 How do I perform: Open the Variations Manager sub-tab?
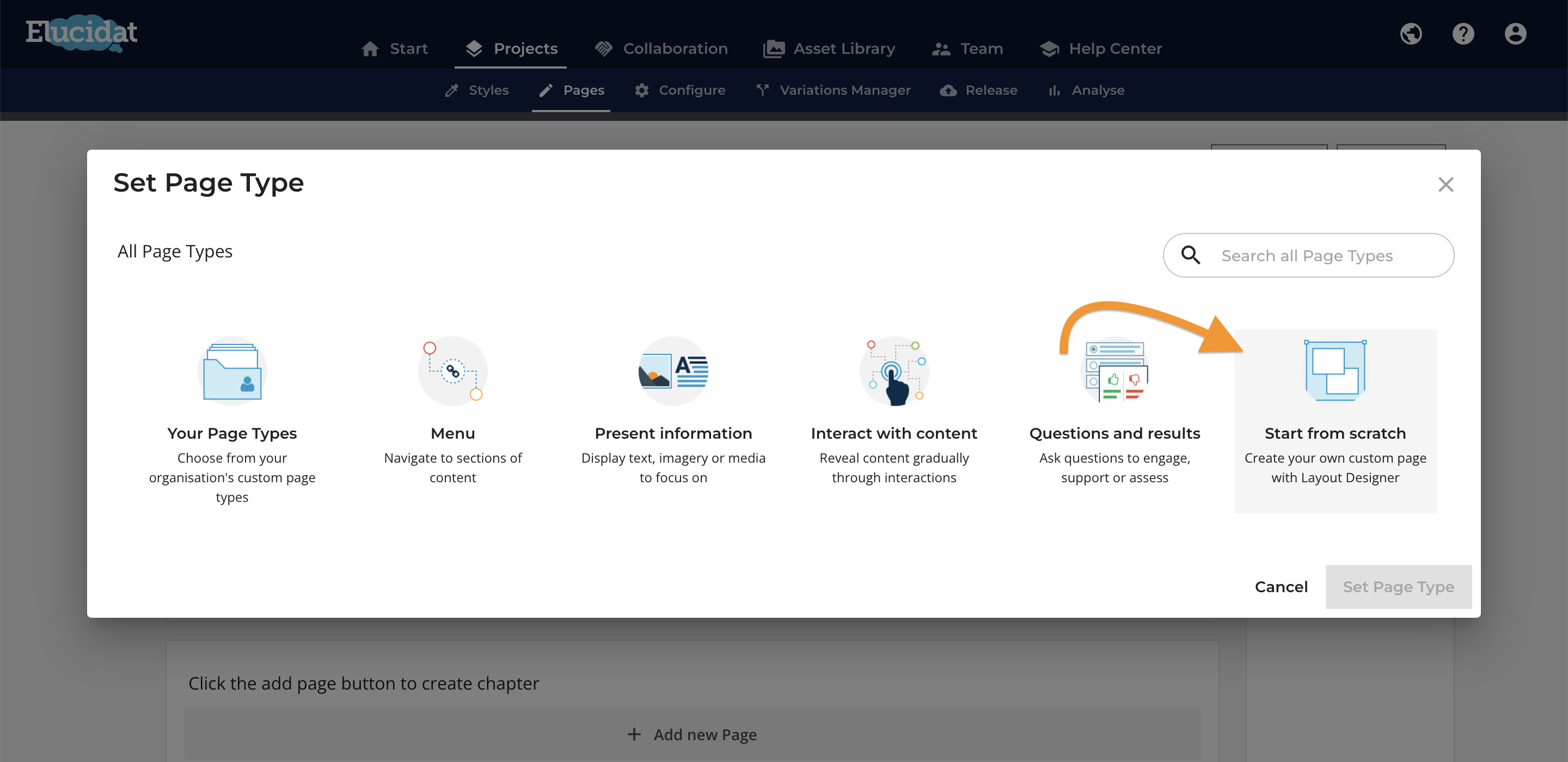coord(832,90)
